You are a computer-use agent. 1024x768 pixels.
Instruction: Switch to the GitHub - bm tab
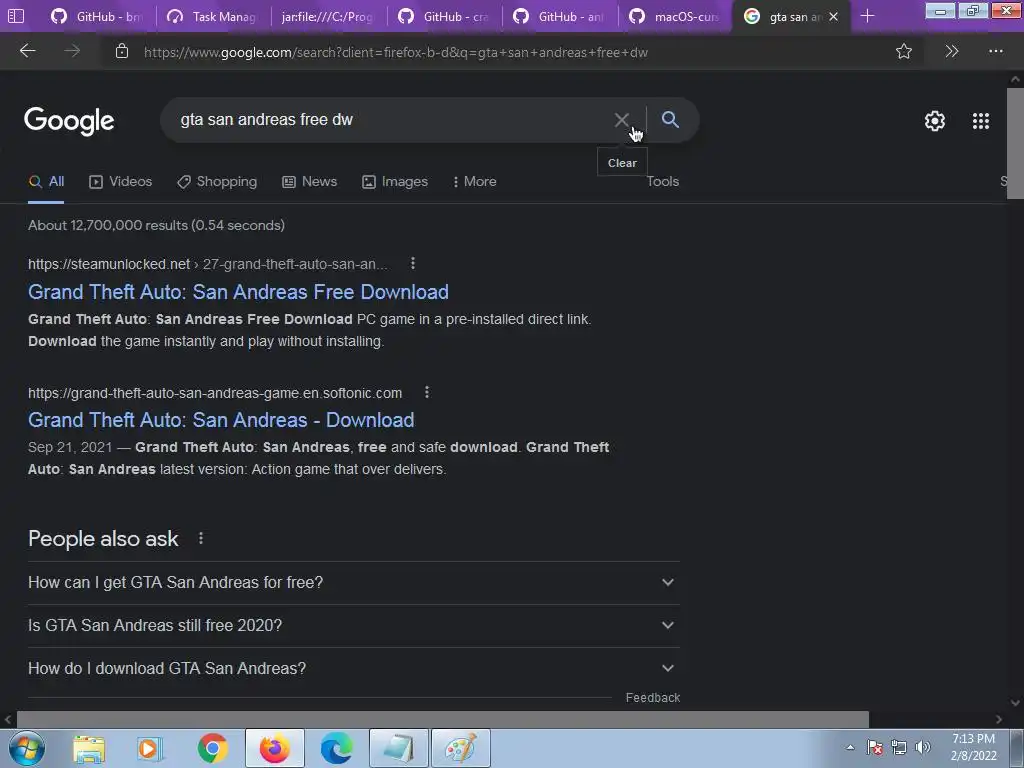click(x=97, y=16)
